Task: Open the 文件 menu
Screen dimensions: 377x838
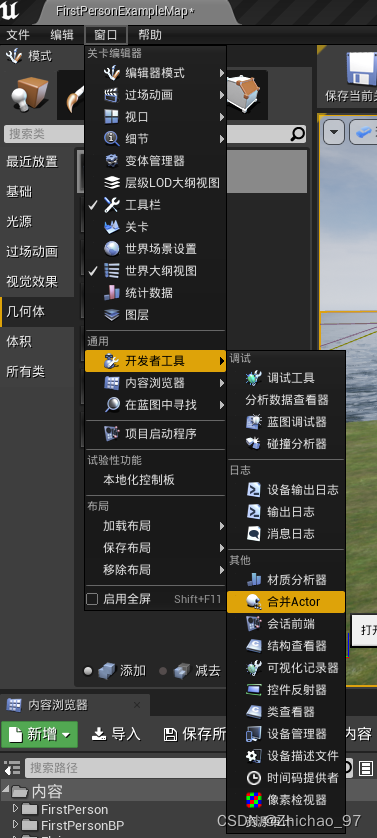Action: (x=18, y=35)
